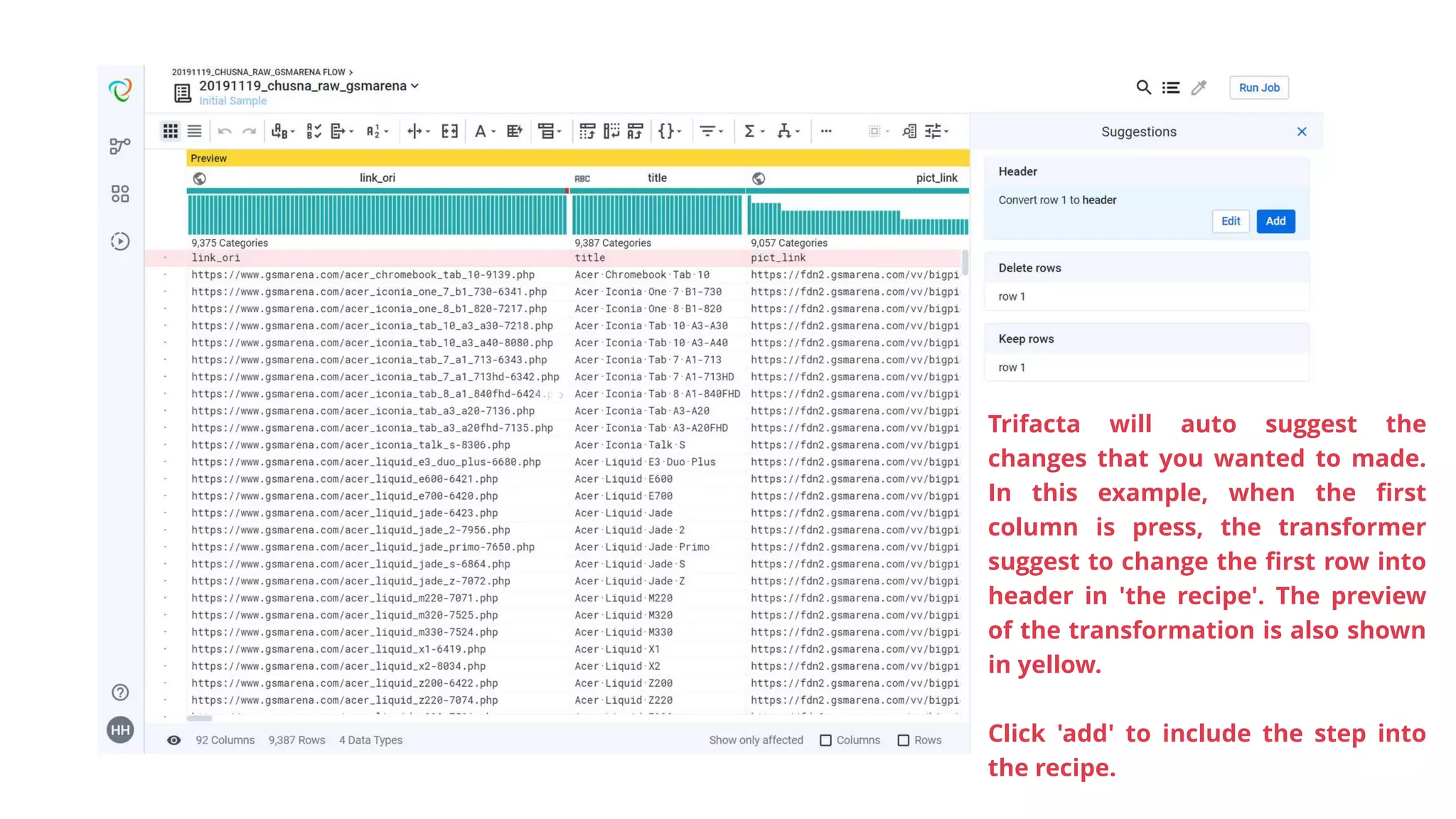Open search transformations magnifier
Image resolution: width=1456 pixels, height=819 pixels.
[1143, 87]
